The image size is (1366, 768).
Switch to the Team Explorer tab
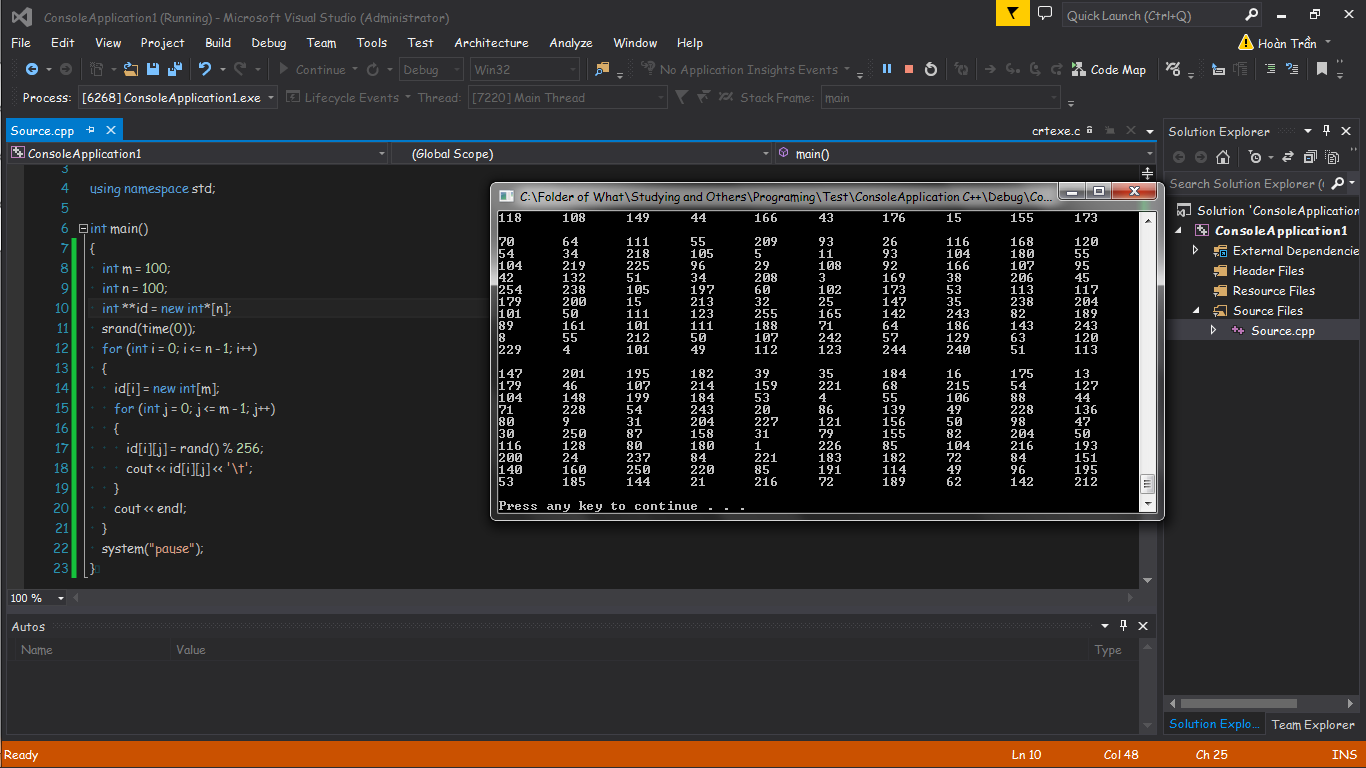(1312, 725)
